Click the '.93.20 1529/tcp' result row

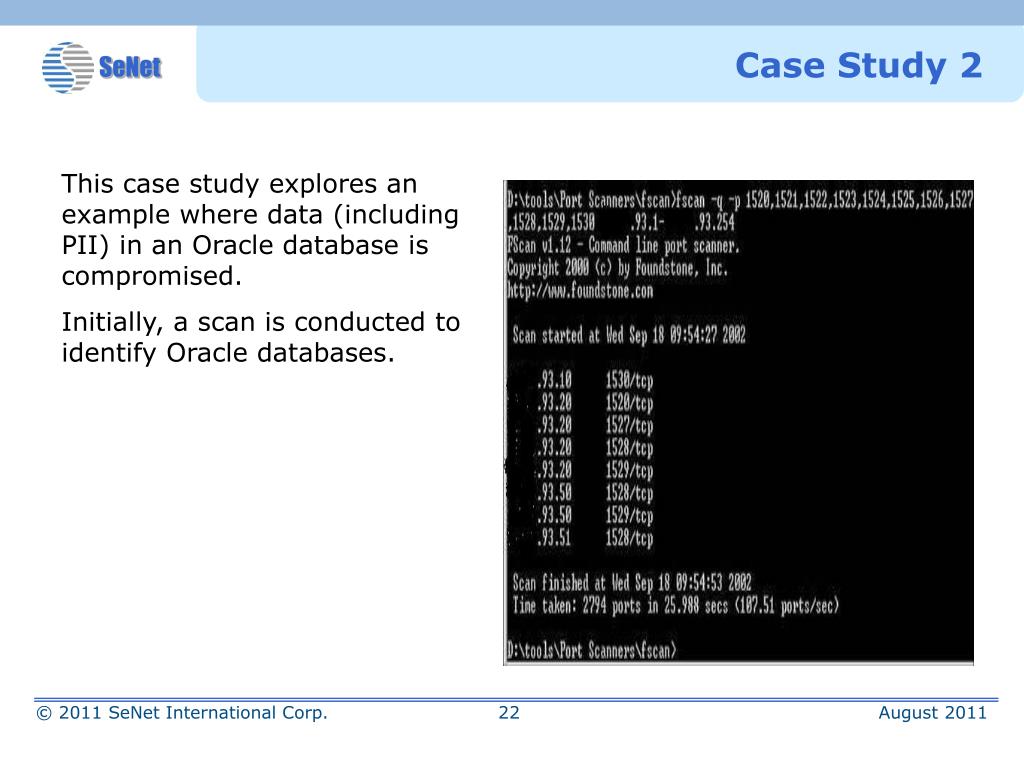595,470
